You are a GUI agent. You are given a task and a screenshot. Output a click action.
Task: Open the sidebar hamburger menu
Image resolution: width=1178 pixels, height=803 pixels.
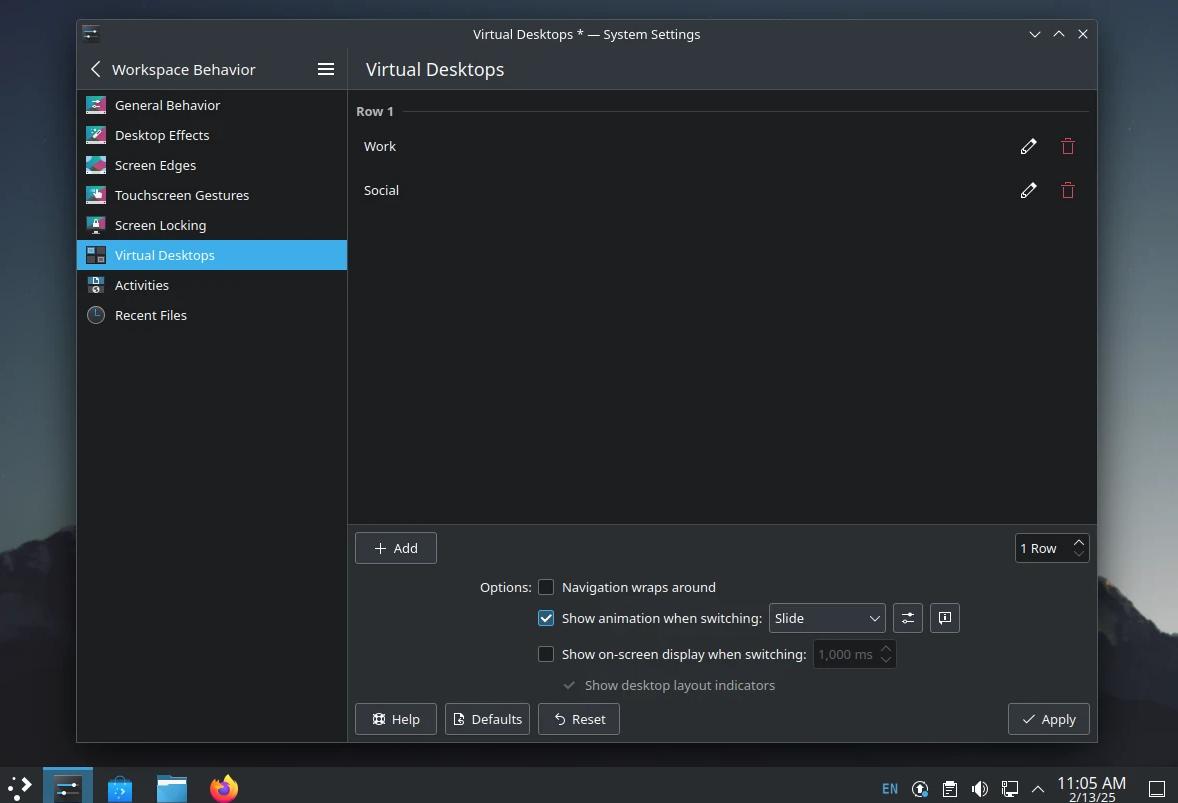(x=326, y=69)
